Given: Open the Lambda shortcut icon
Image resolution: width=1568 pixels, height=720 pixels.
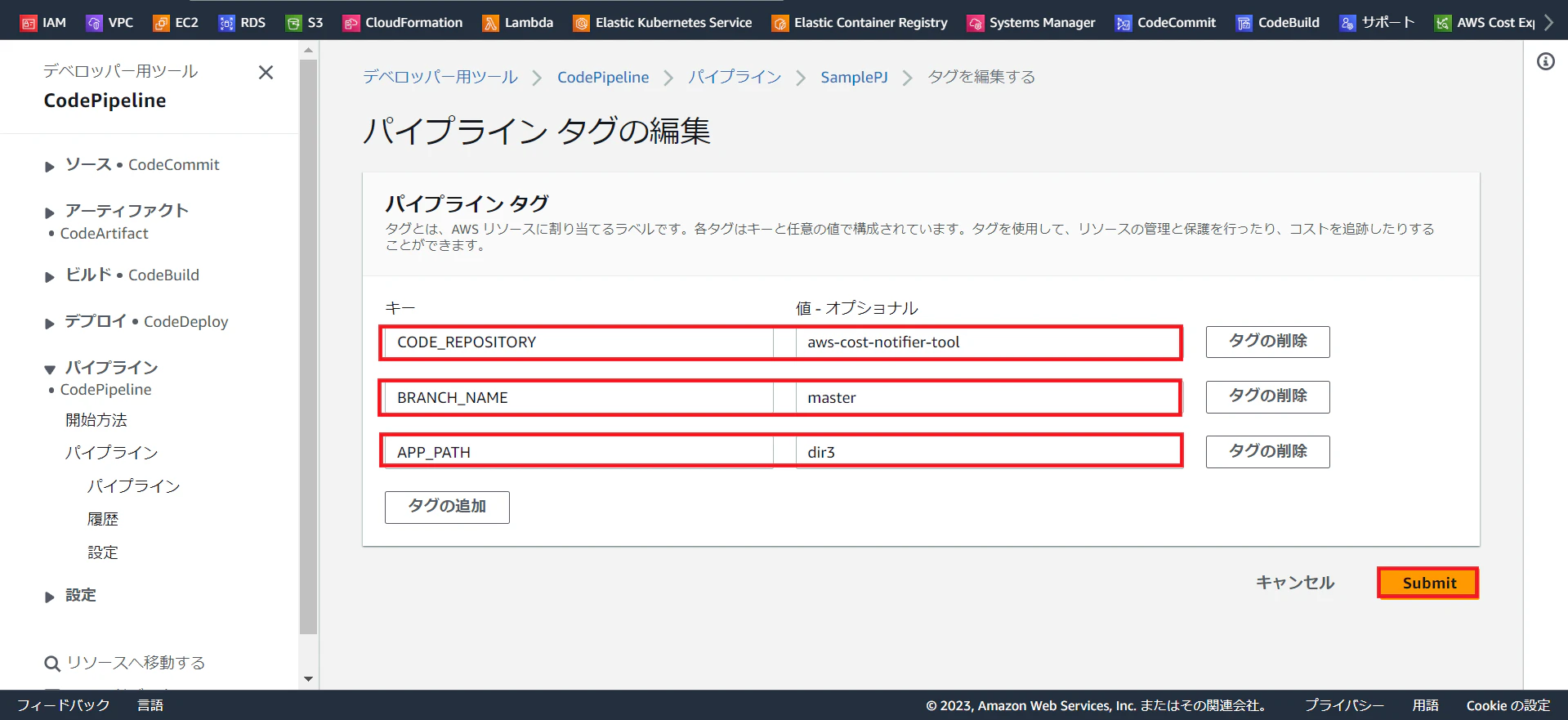Looking at the screenshot, I should point(491,23).
